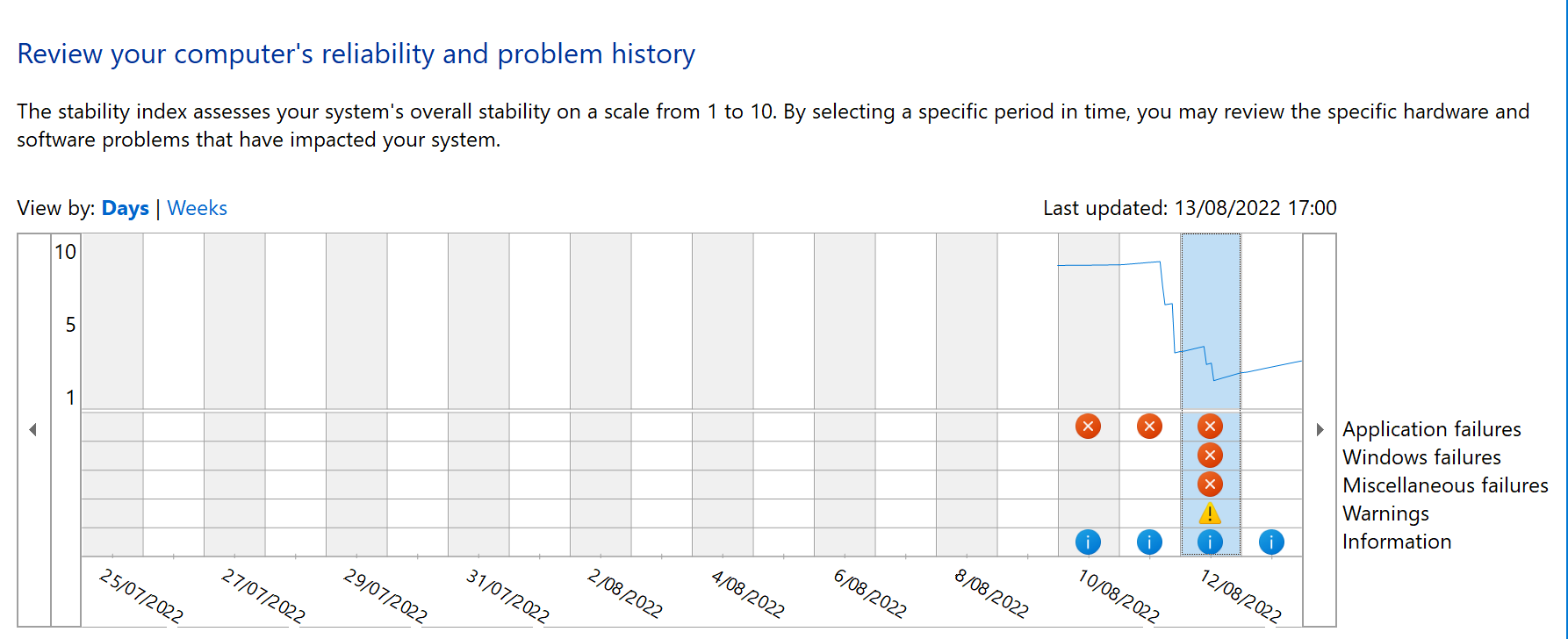Select application failure icon in highlighted 12/08/2022 column

point(1210,427)
